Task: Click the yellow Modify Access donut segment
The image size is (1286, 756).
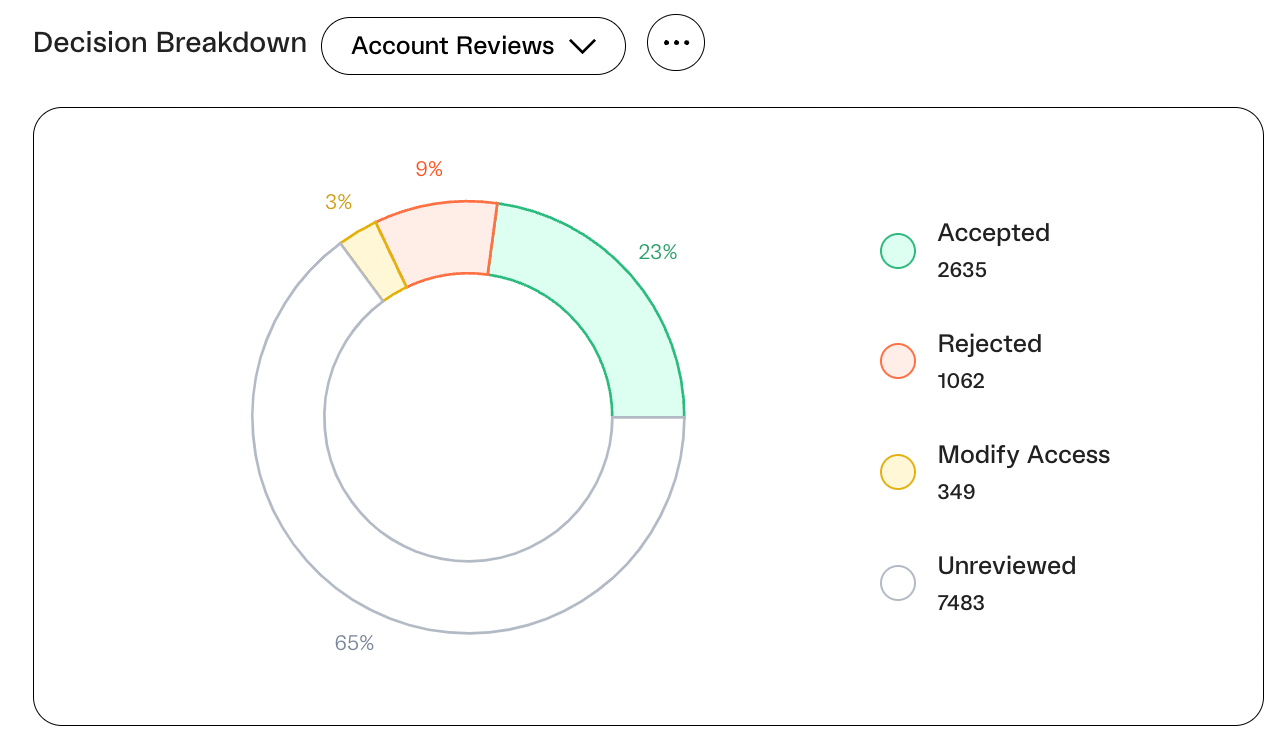Action: (374, 260)
